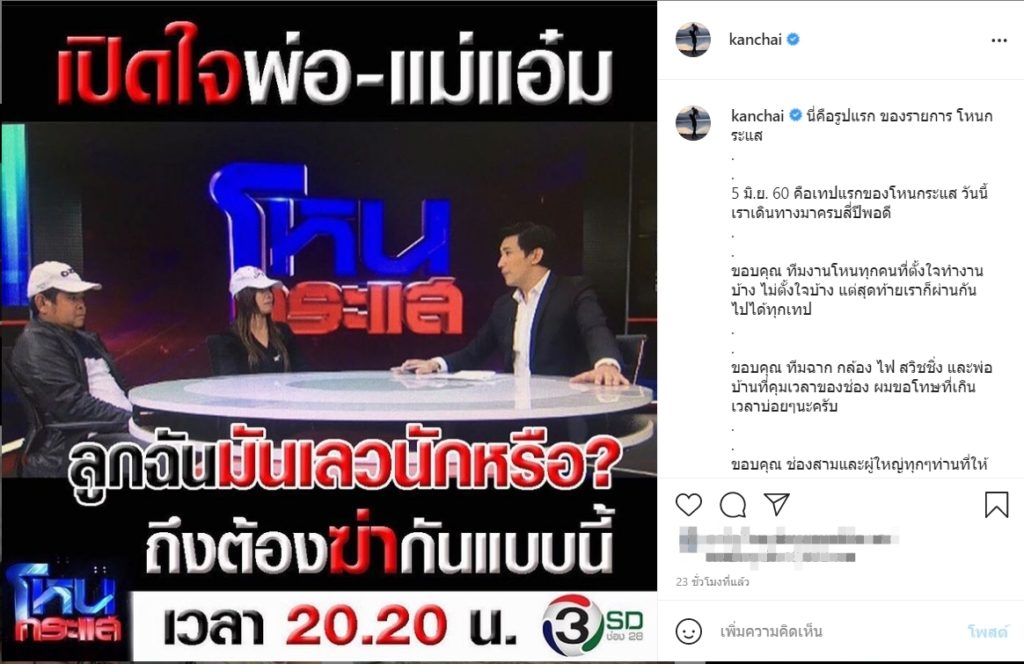Open emoji picker smiley icon
The width and height of the screenshot is (1024, 664).
pos(688,631)
